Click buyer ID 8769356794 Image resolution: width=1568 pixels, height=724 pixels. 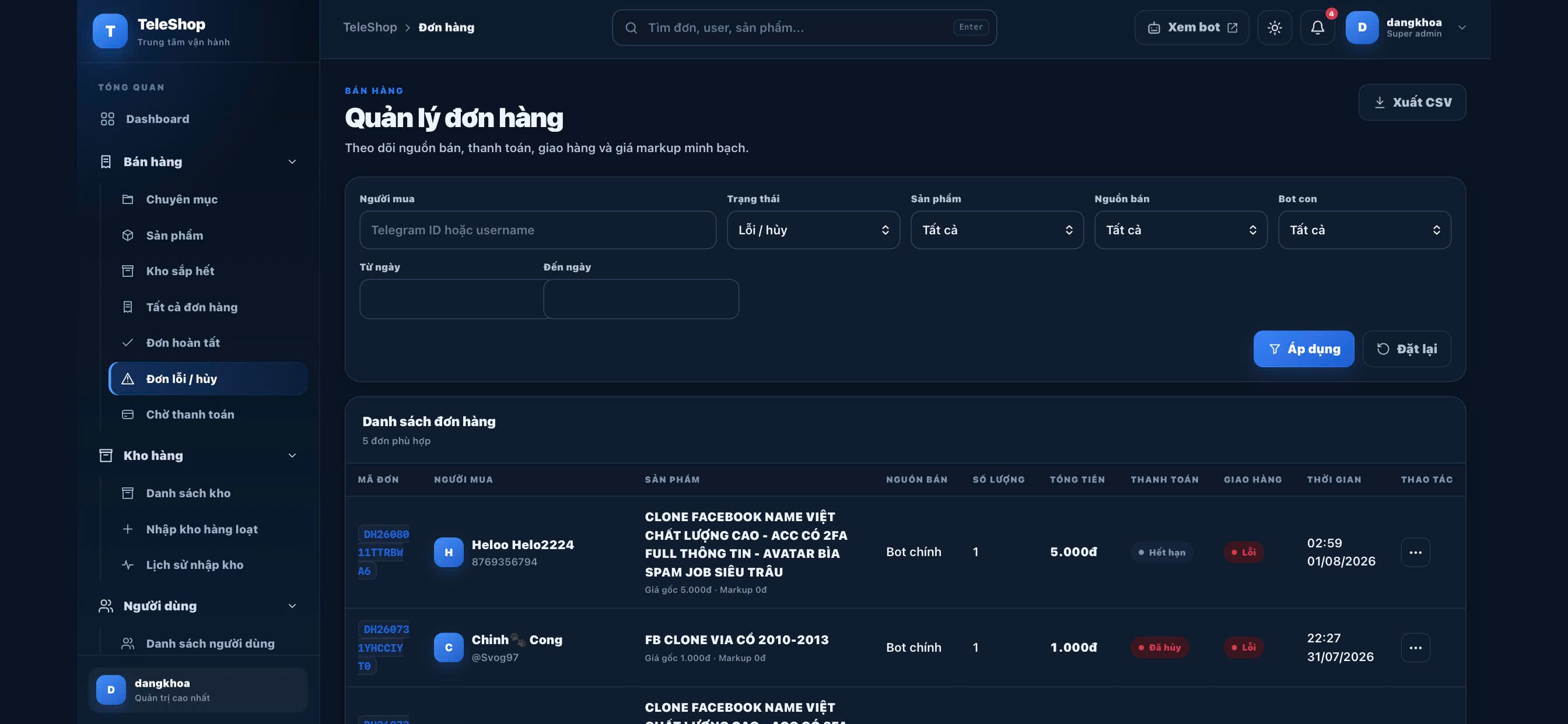[x=505, y=561]
